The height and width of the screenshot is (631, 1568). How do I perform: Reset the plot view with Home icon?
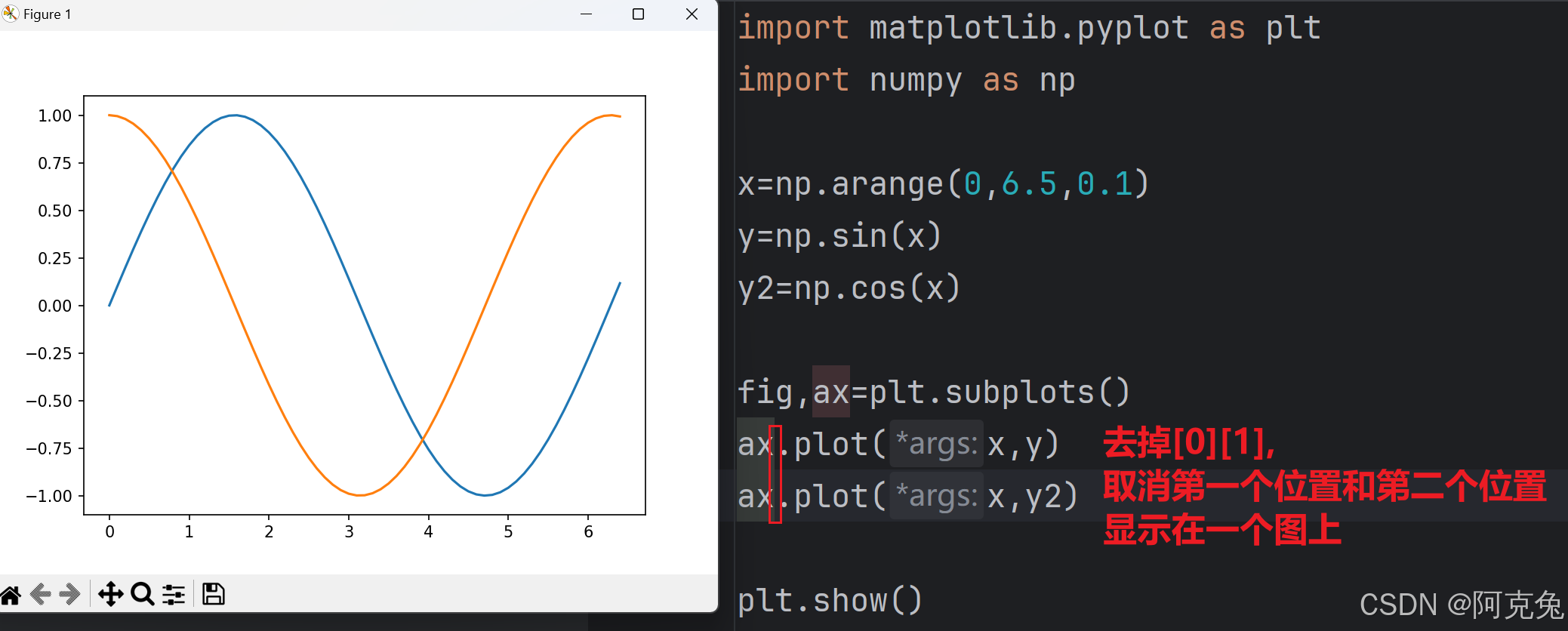[11, 595]
